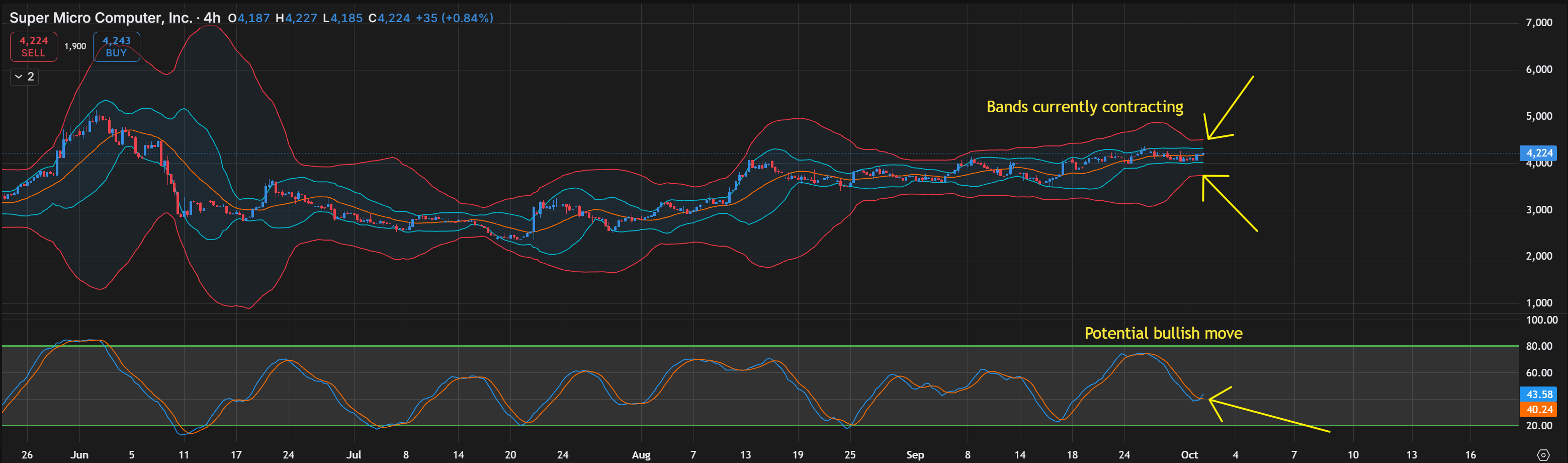Click the 26 date on time axis
Image resolution: width=1568 pixels, height=463 pixels.
[x=27, y=455]
